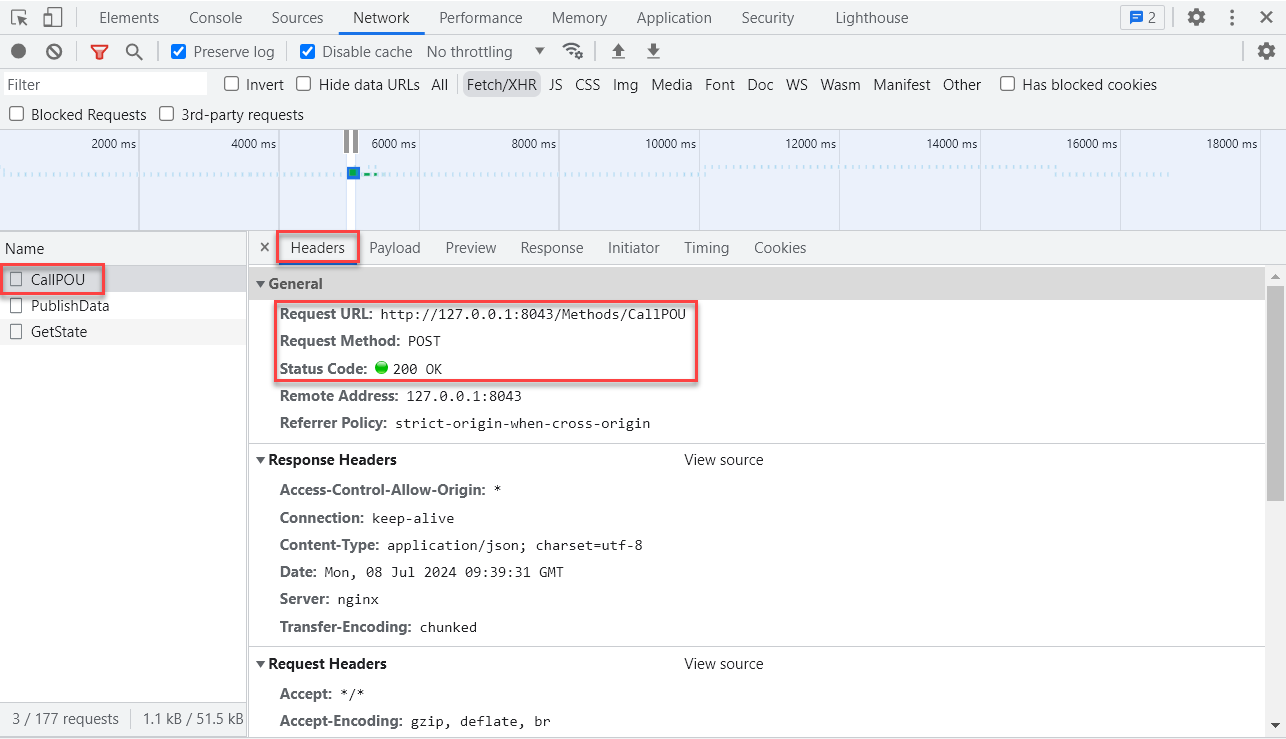Open Network panel settings gear
Image resolution: width=1286 pixels, height=739 pixels.
pos(1266,51)
